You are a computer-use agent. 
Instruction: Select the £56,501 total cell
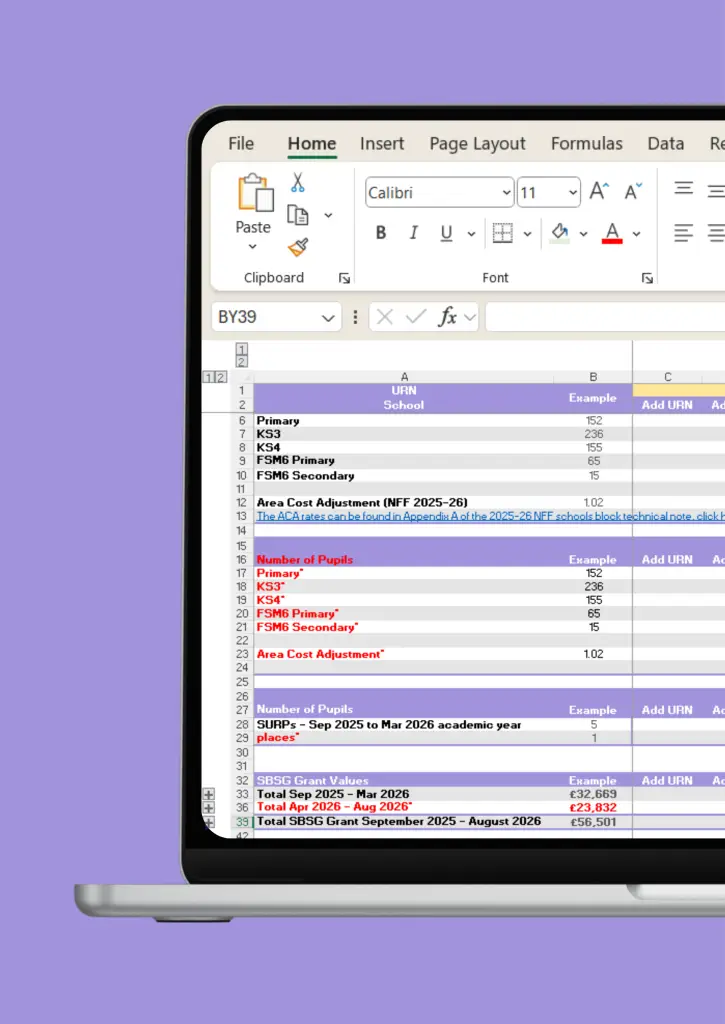tap(593, 822)
